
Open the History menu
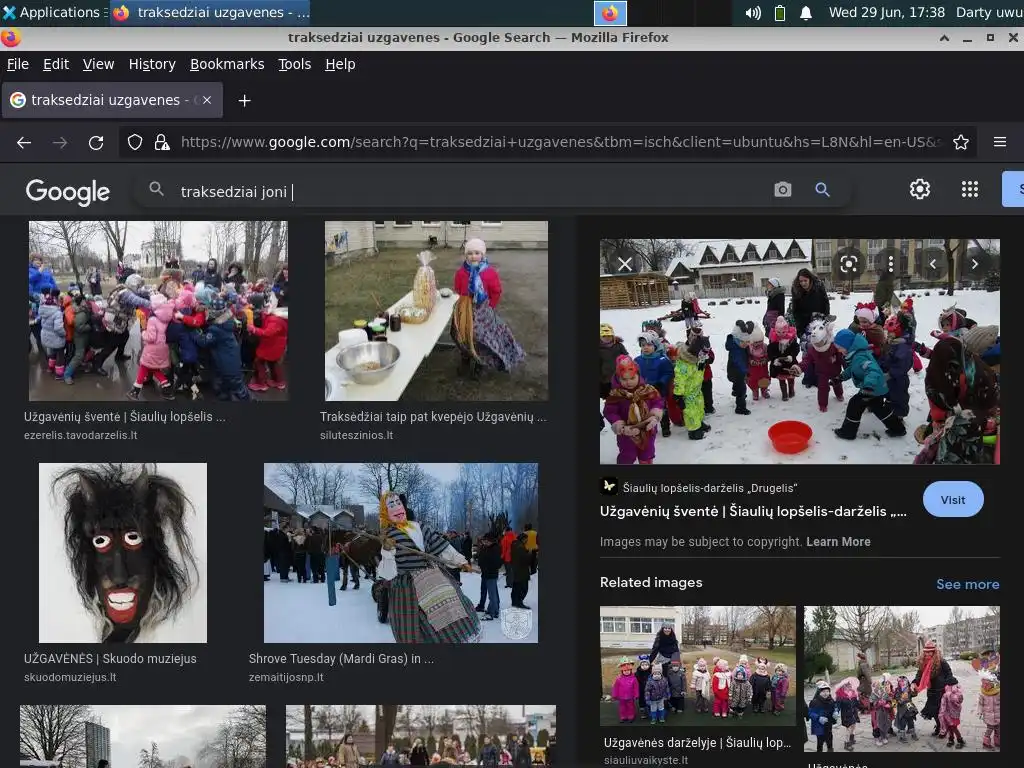click(152, 64)
